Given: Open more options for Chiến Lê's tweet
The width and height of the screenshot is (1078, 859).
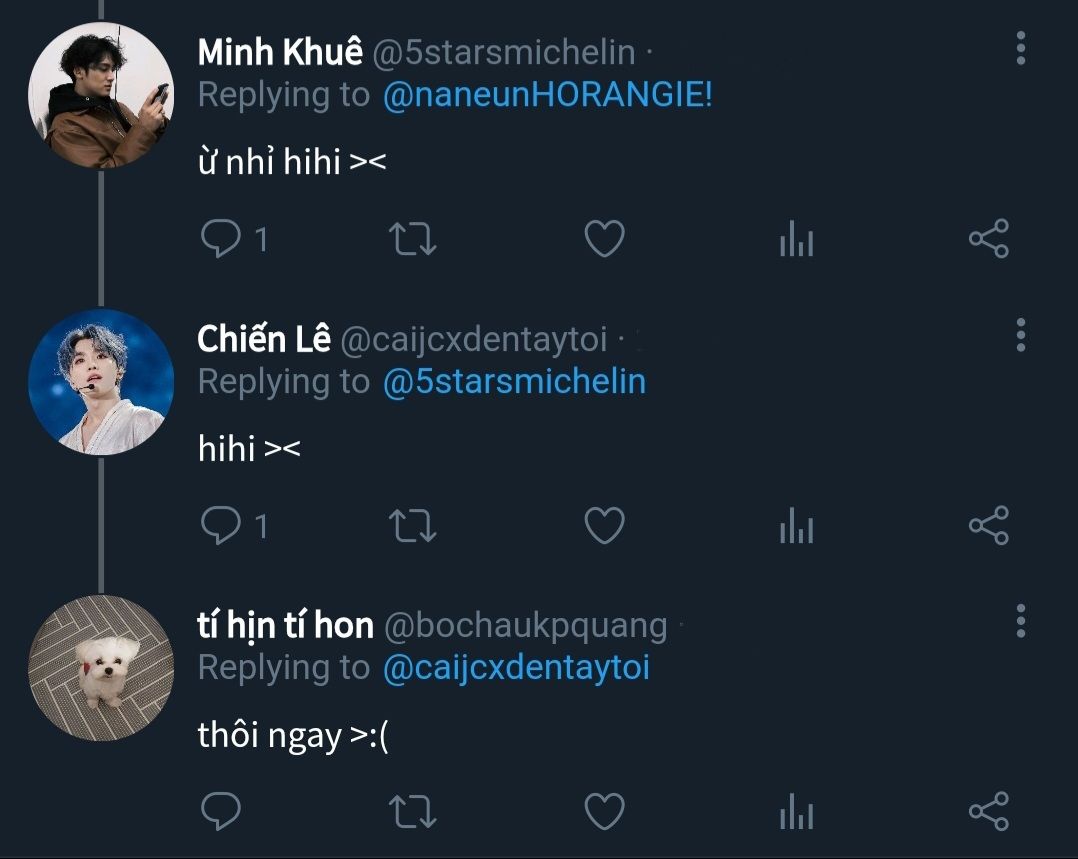Looking at the screenshot, I should click(x=1020, y=335).
